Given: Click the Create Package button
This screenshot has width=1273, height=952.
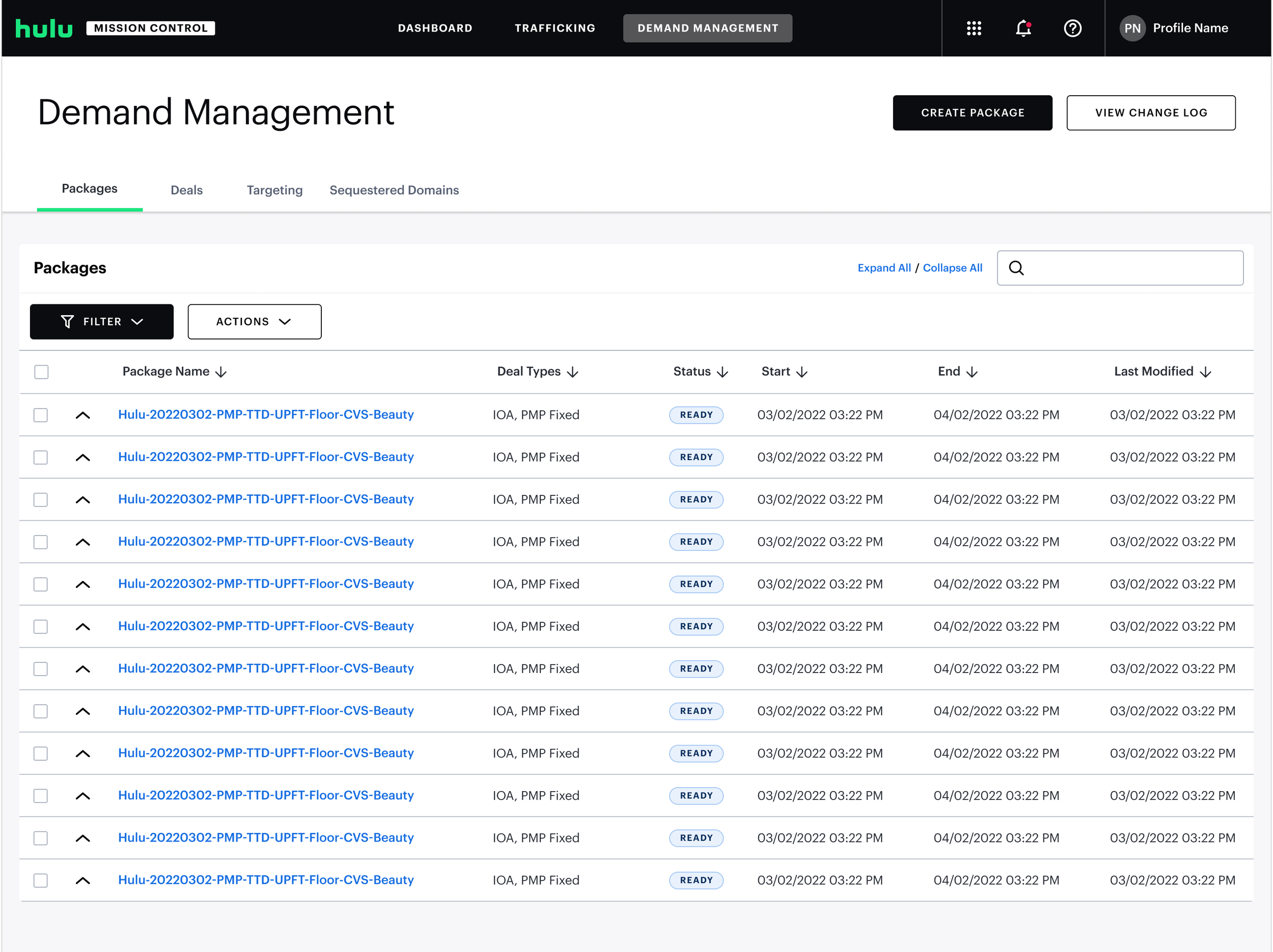Looking at the screenshot, I should (x=972, y=113).
